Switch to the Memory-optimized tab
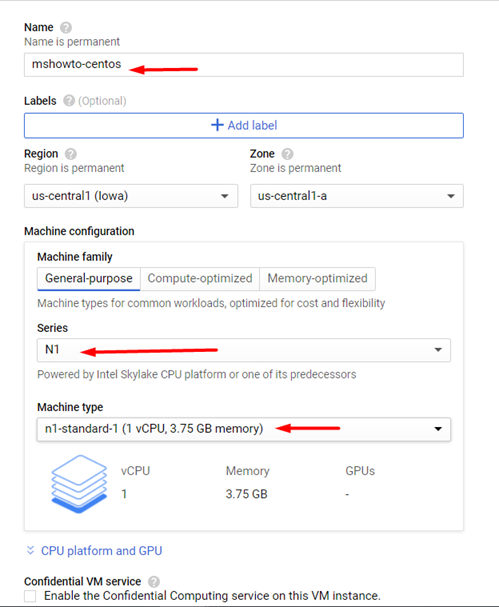The image size is (499, 607). click(317, 279)
